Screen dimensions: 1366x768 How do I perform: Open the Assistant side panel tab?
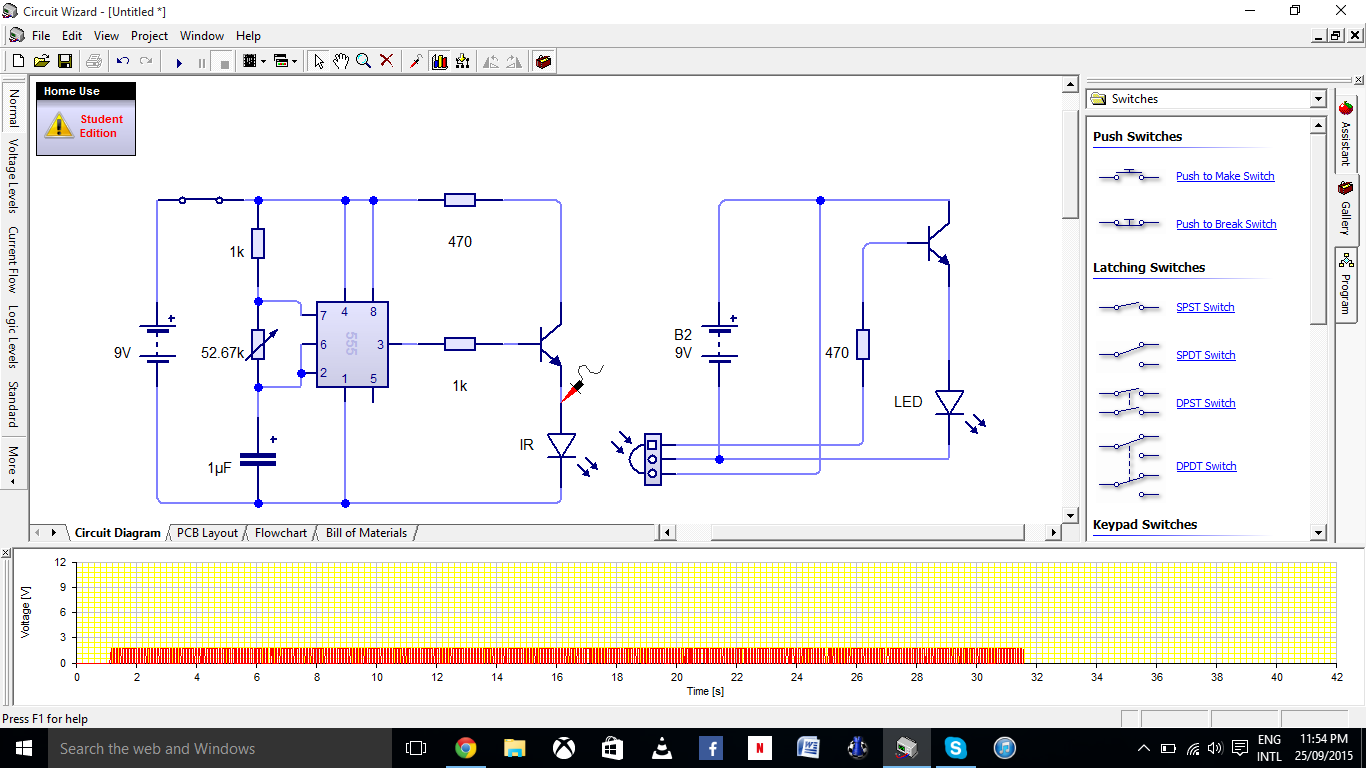(1345, 133)
